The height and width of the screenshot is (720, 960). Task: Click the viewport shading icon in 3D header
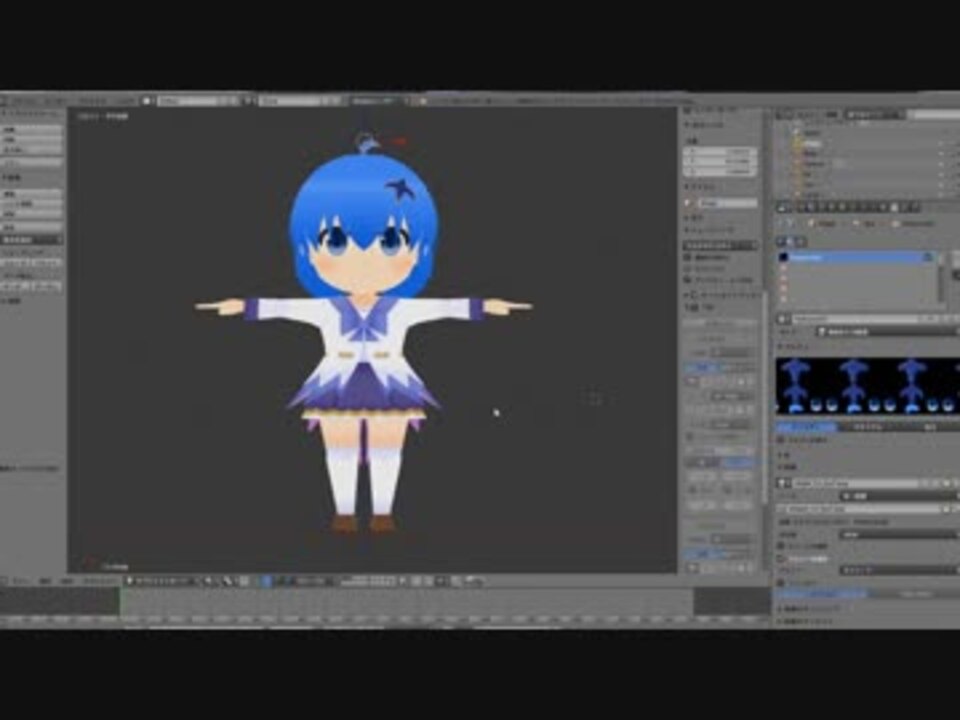[209, 581]
